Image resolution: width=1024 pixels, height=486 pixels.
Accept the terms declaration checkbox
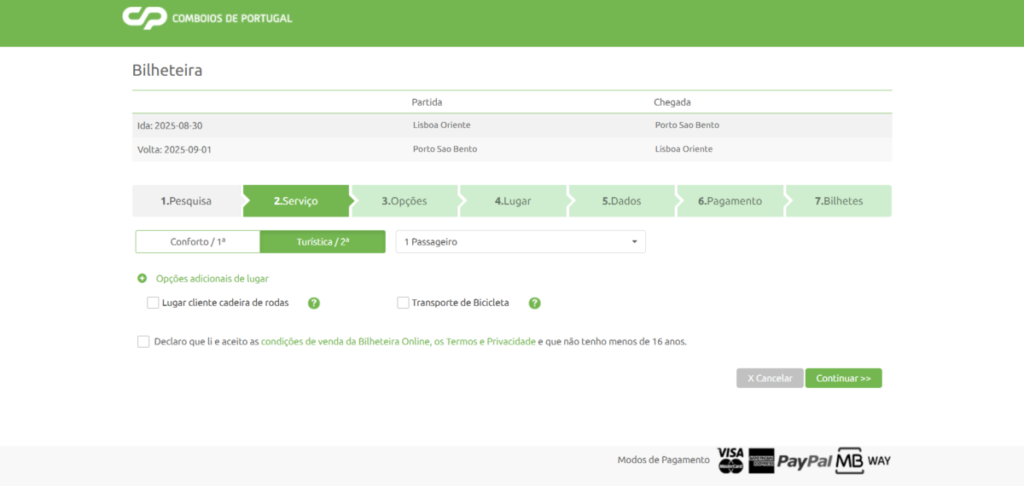point(143,342)
